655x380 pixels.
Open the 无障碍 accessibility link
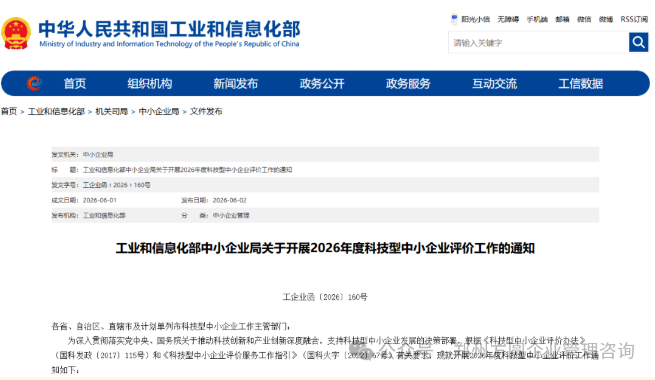click(508, 19)
